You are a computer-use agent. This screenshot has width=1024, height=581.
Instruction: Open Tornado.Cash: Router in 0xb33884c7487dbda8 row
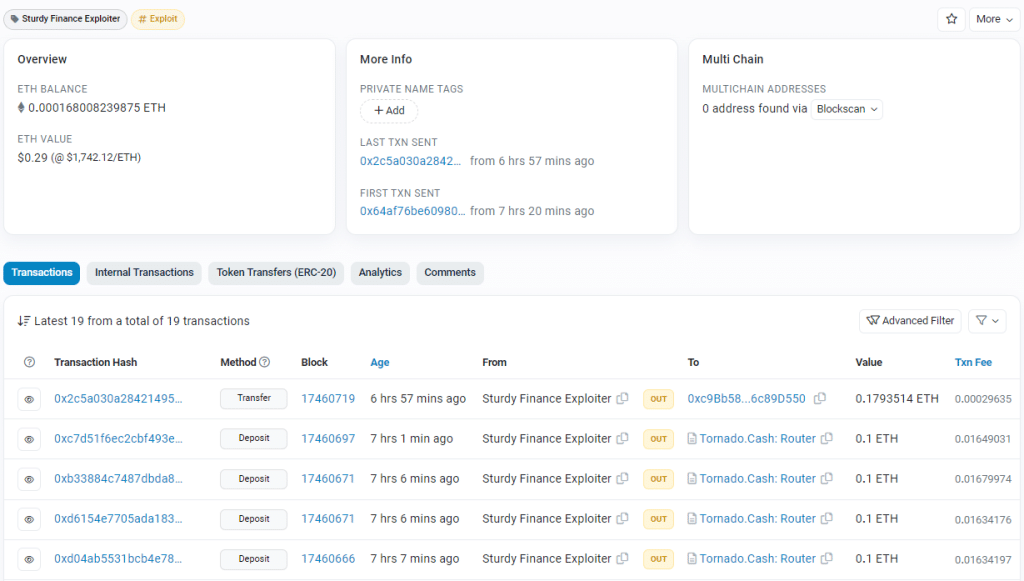[758, 479]
